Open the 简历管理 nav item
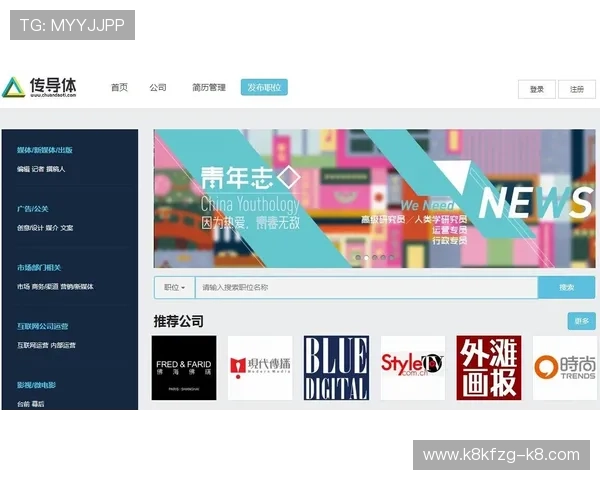The width and height of the screenshot is (600, 480). [x=209, y=88]
